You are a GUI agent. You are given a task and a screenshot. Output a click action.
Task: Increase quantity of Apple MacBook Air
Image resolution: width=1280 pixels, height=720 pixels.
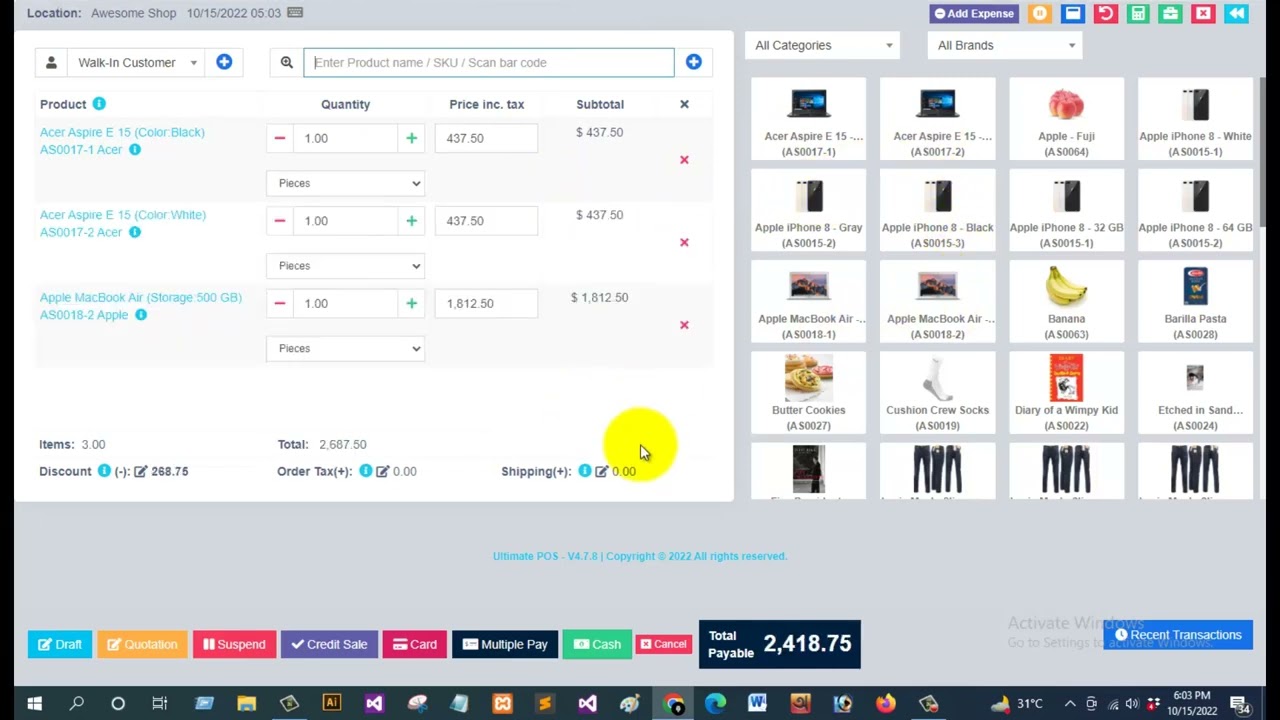click(x=411, y=303)
